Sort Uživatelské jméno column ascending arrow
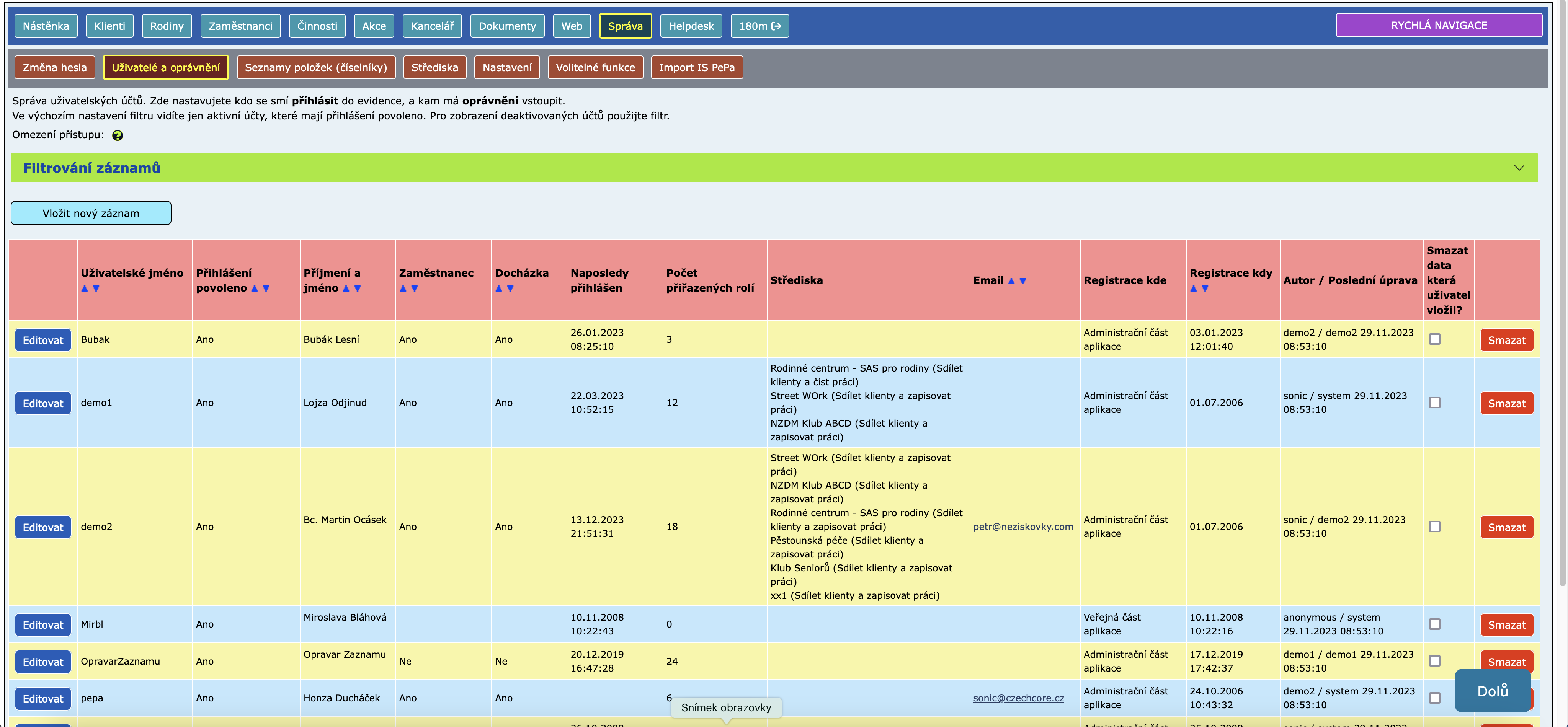 (x=85, y=289)
